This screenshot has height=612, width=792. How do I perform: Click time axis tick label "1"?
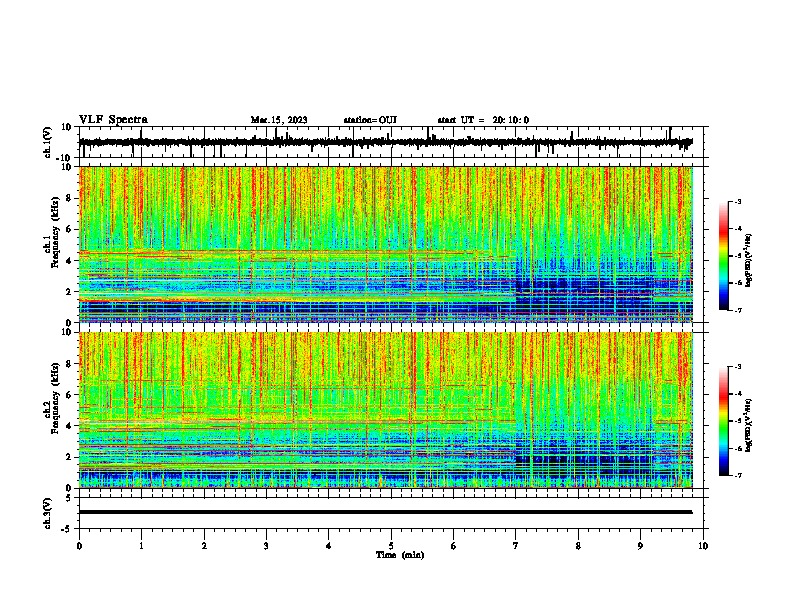[141, 546]
